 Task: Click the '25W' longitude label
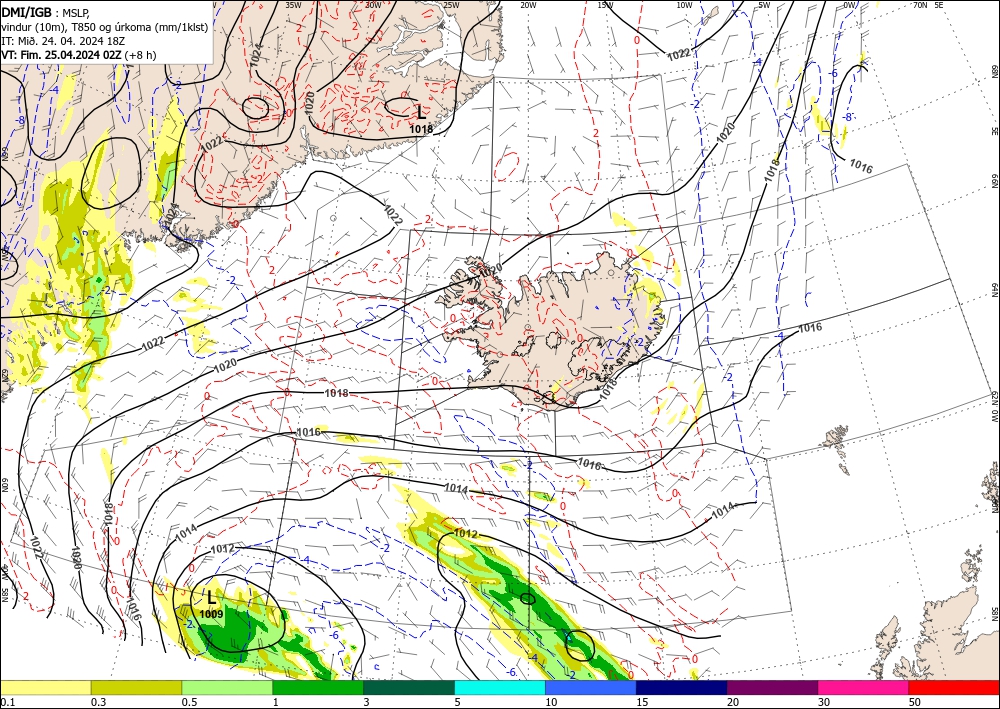[451, 5]
